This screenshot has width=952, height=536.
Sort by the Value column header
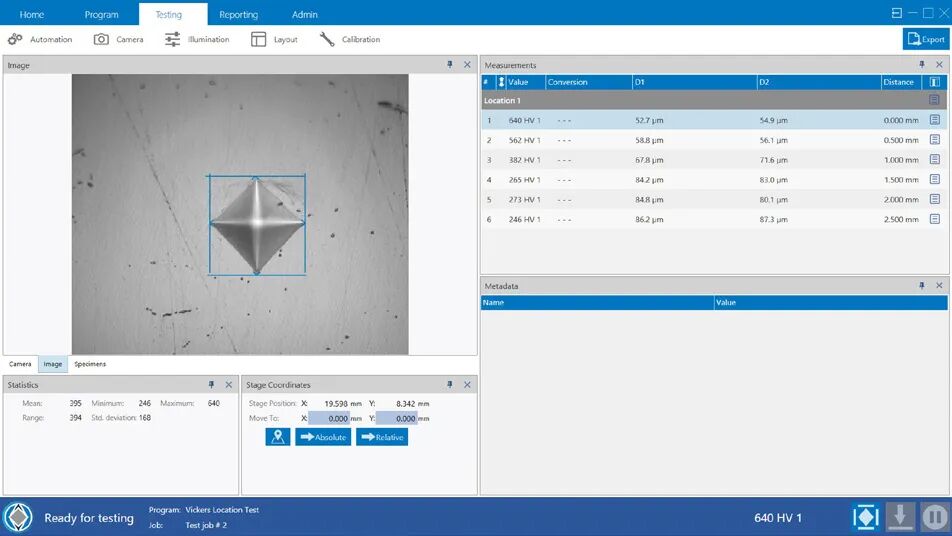[526, 82]
